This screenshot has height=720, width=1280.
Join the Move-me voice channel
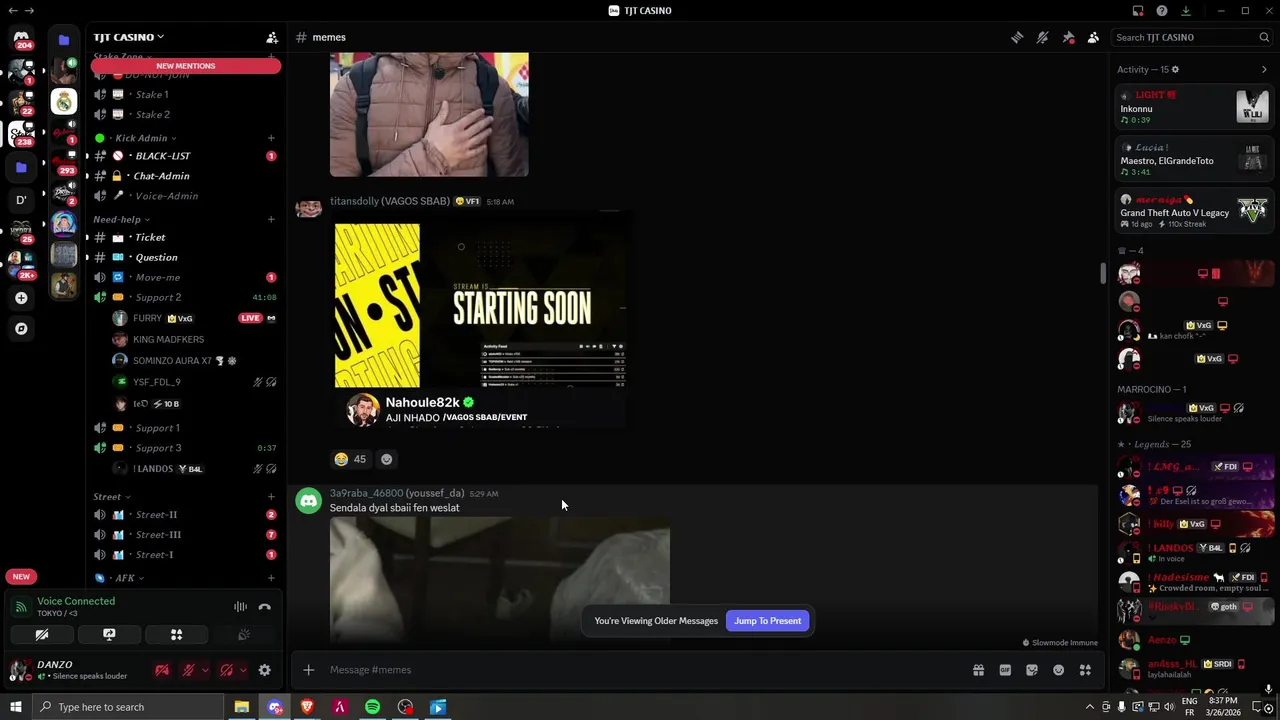point(185,277)
